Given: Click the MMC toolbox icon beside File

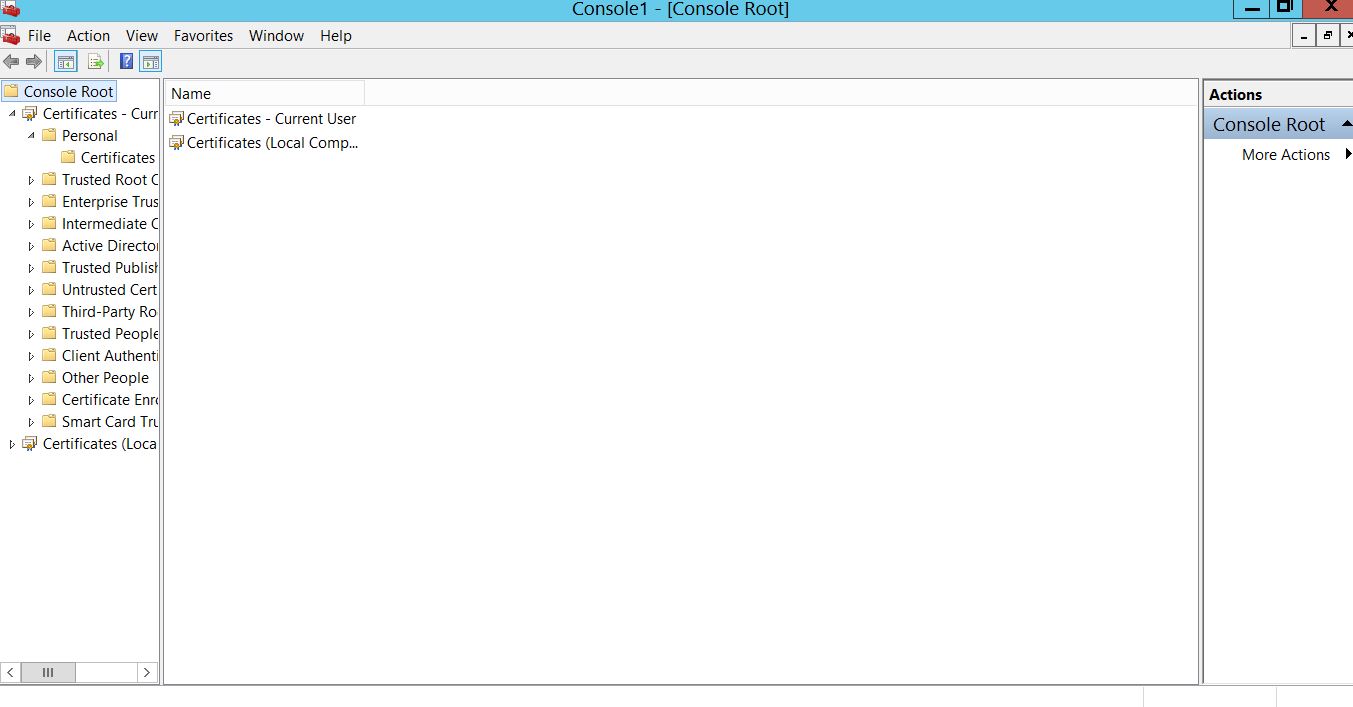Looking at the screenshot, I should click(10, 35).
